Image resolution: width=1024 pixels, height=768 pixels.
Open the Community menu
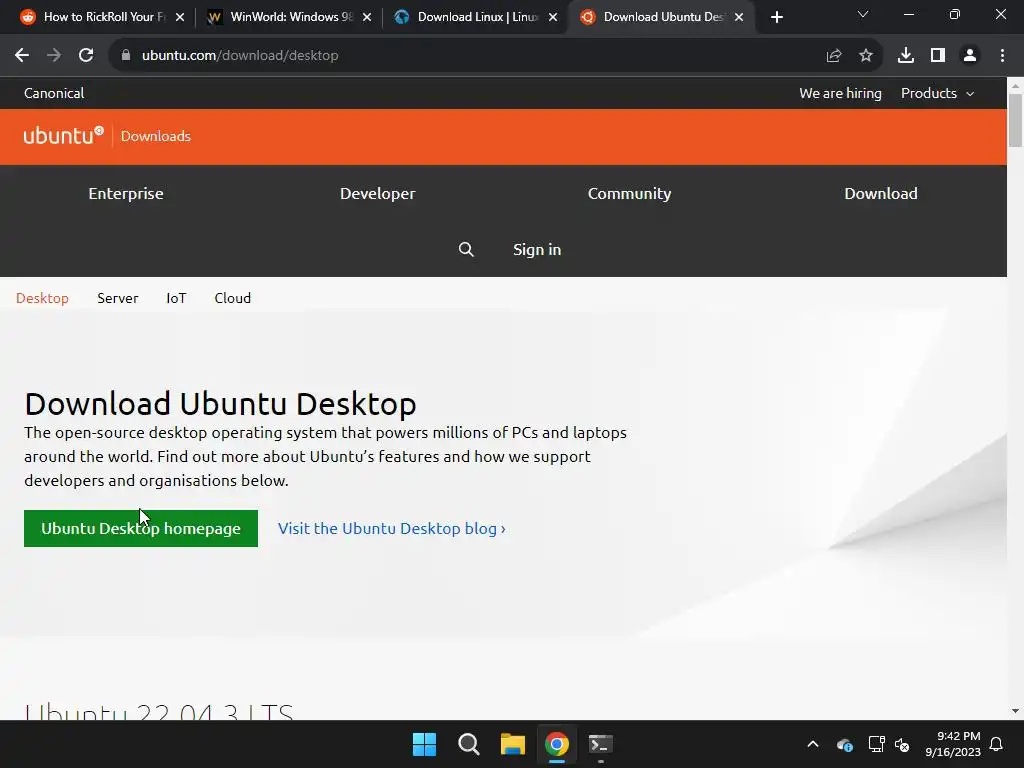[630, 193]
